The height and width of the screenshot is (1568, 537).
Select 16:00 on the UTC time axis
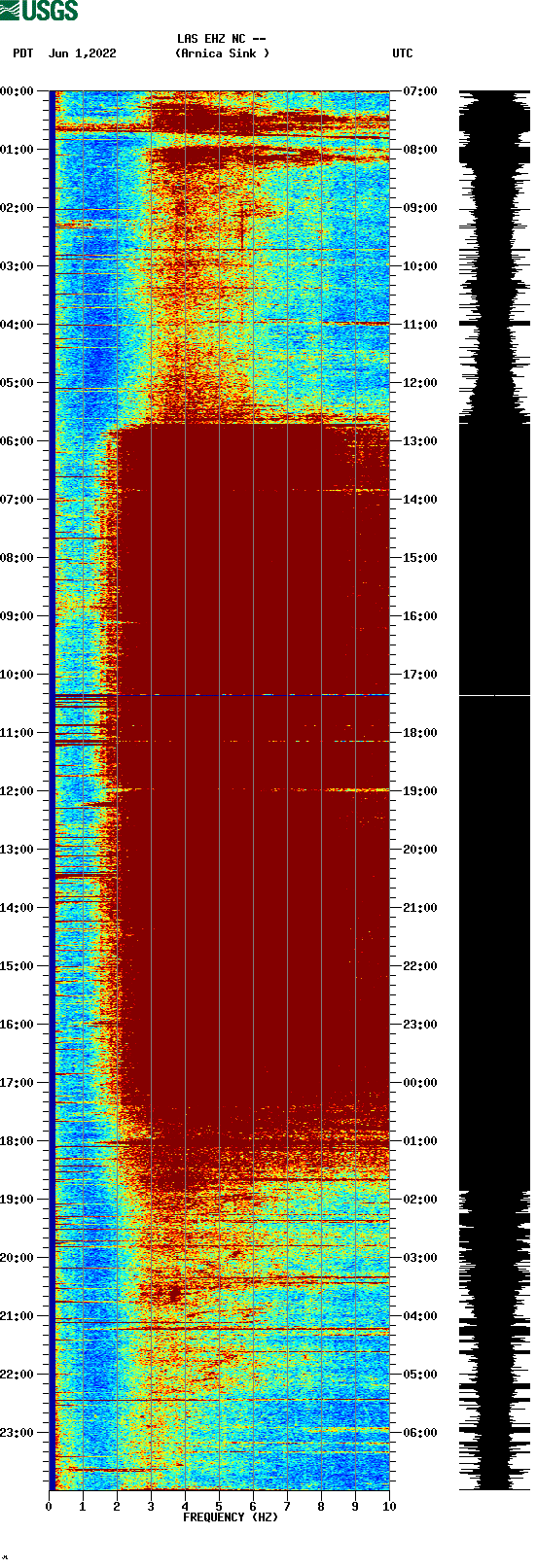pos(420,616)
